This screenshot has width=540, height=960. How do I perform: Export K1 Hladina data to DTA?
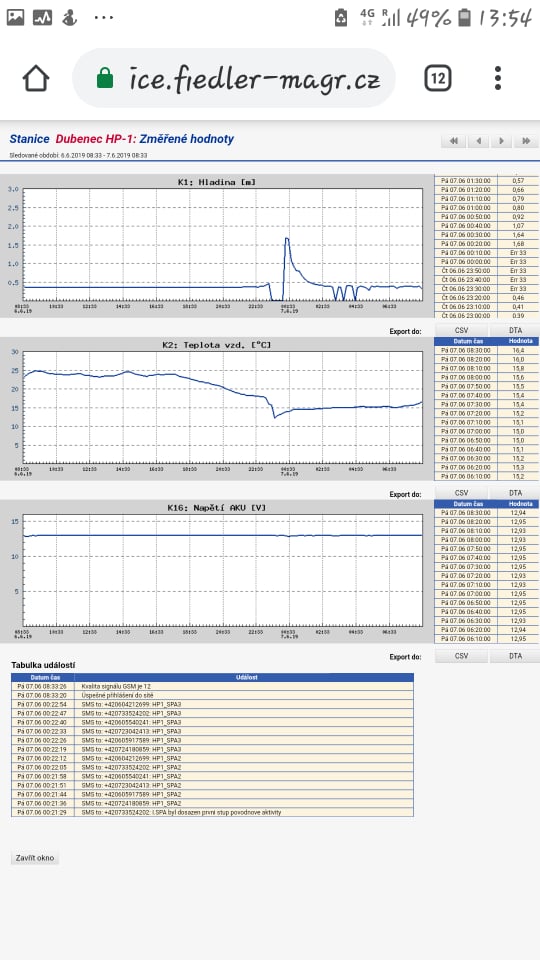515,331
